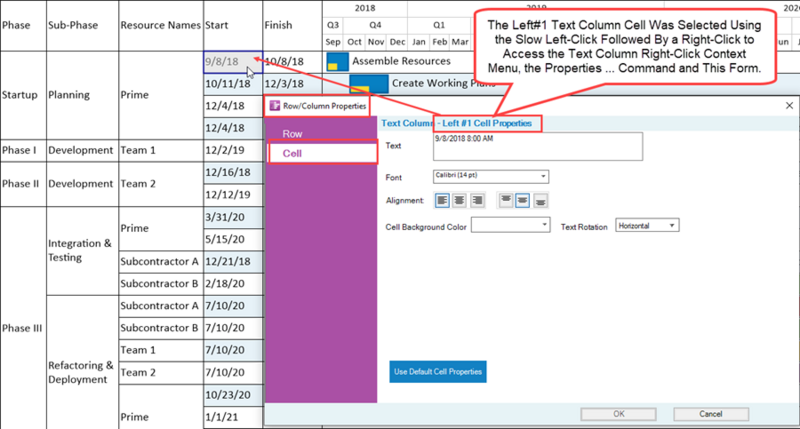Screen dimensions: 800x429
Task: Click the Feb month label in timescale
Action: pyautogui.click(x=439, y=42)
